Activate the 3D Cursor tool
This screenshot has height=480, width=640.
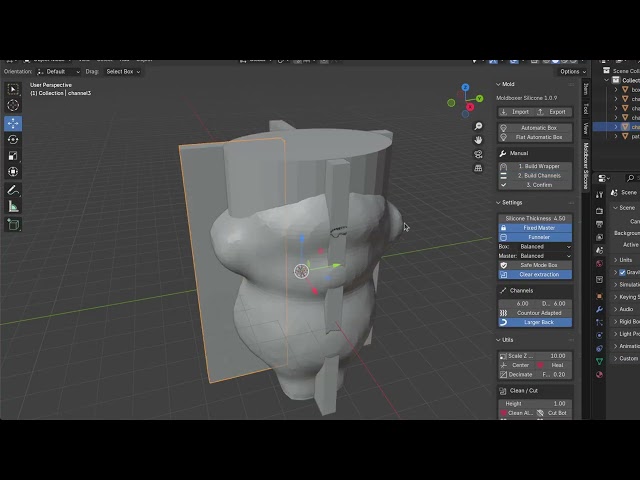[13, 105]
